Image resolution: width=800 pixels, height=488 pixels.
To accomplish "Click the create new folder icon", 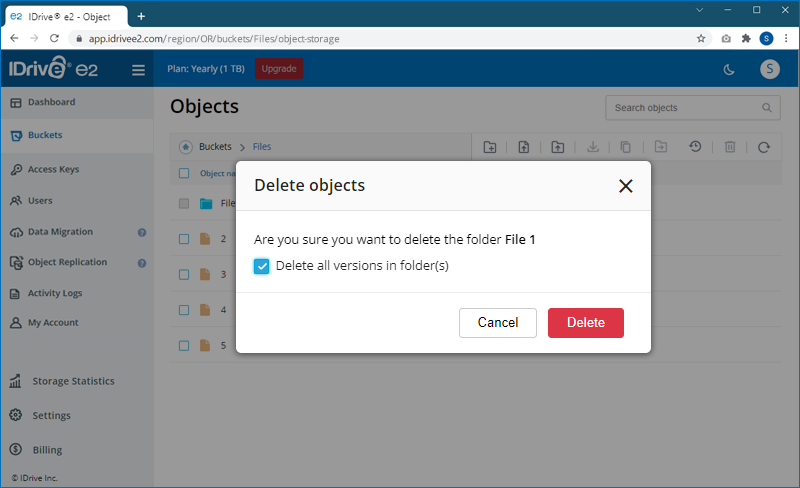I will coord(490,147).
